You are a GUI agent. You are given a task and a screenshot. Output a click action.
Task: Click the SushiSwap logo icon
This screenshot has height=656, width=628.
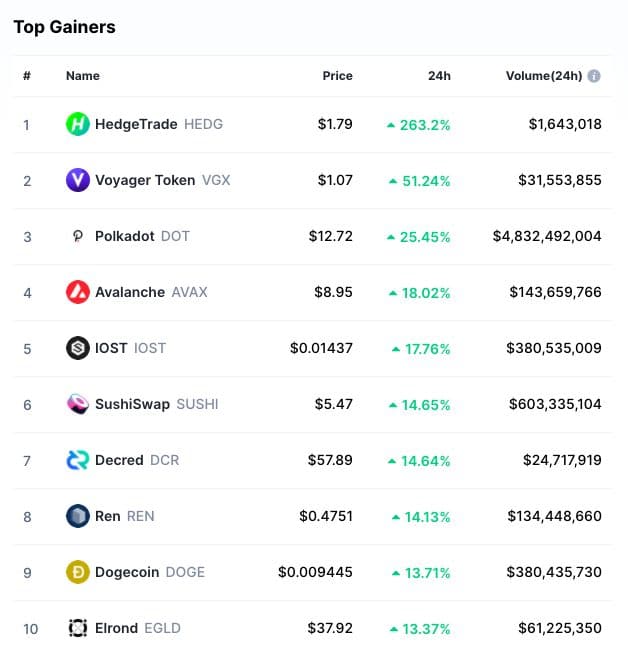pyautogui.click(x=78, y=405)
